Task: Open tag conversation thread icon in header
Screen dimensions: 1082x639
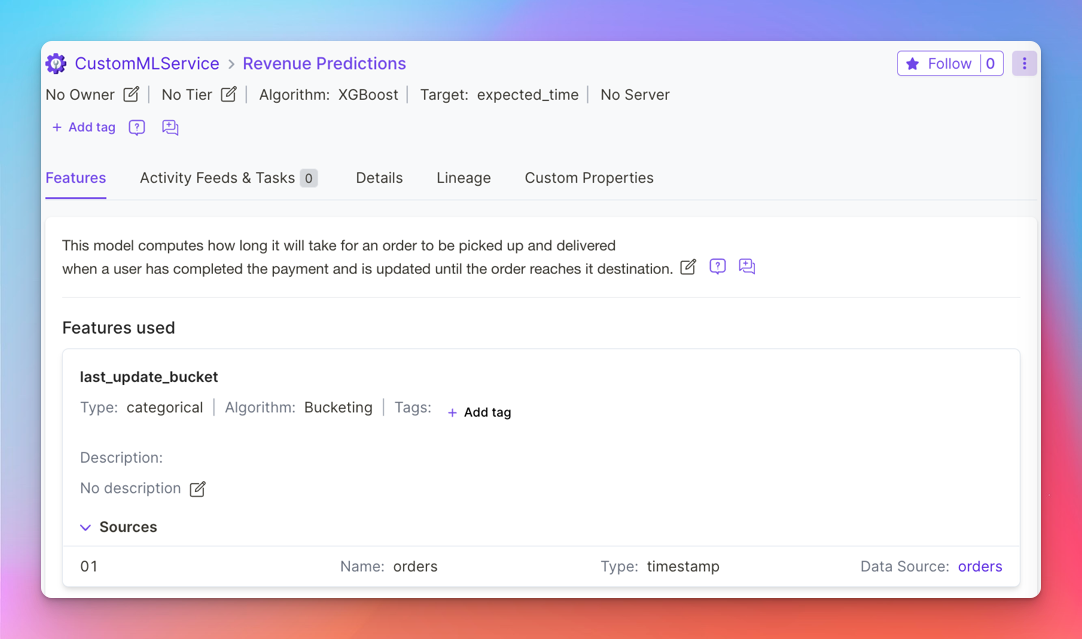Action: [x=170, y=127]
